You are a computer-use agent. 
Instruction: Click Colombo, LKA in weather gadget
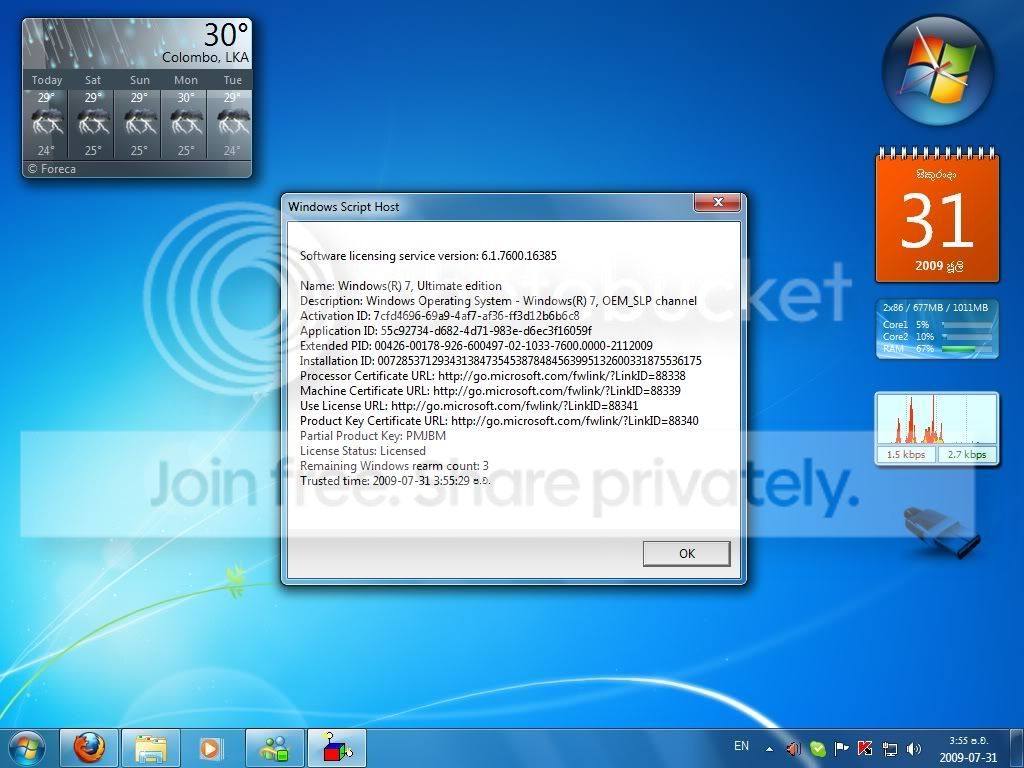click(205, 57)
